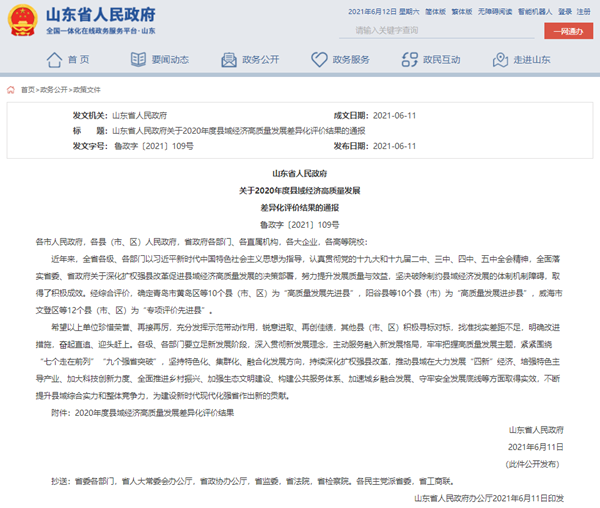Viewport: 600px width, 508px height.
Task: Click the line starting with 抄送：省委各部门
Action: click(x=253, y=481)
